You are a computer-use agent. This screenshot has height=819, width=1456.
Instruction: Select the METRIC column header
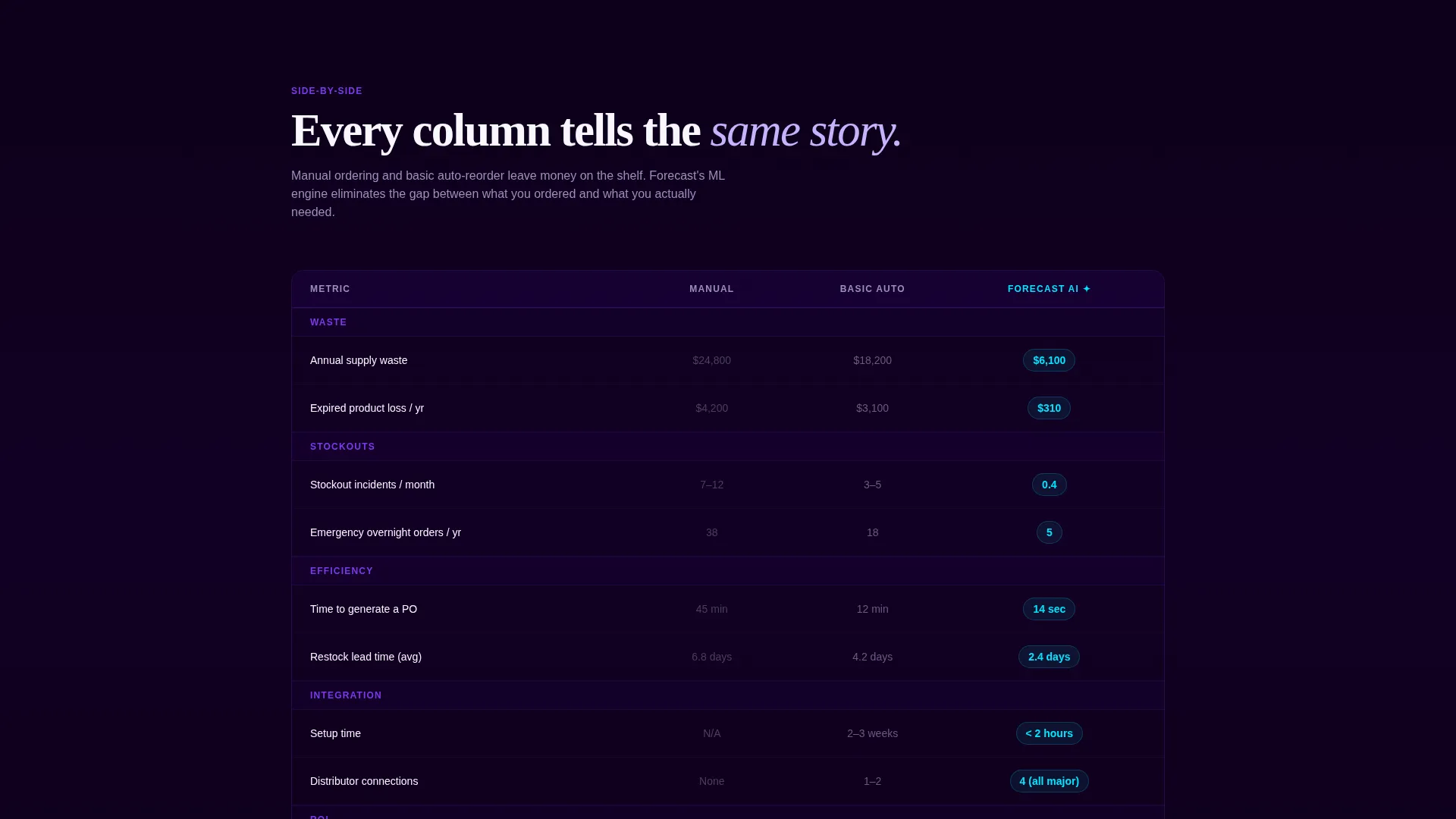coord(330,289)
